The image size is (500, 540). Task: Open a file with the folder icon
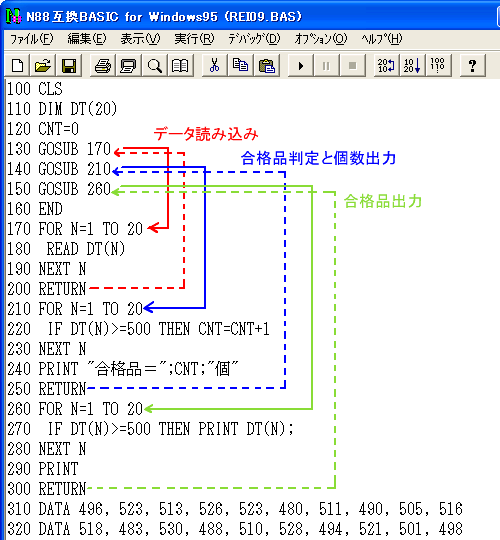pos(43,65)
